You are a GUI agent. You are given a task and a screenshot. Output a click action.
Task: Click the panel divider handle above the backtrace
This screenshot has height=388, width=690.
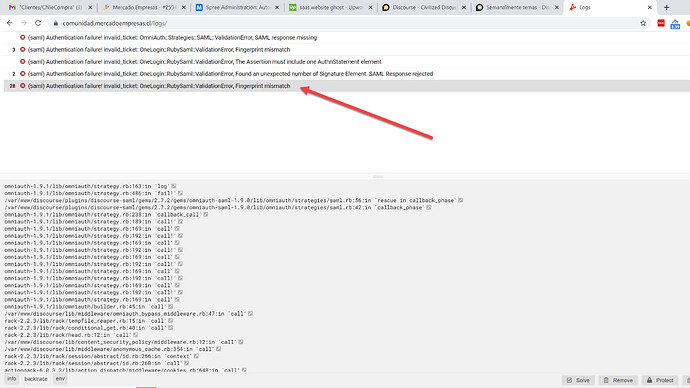pos(378,176)
